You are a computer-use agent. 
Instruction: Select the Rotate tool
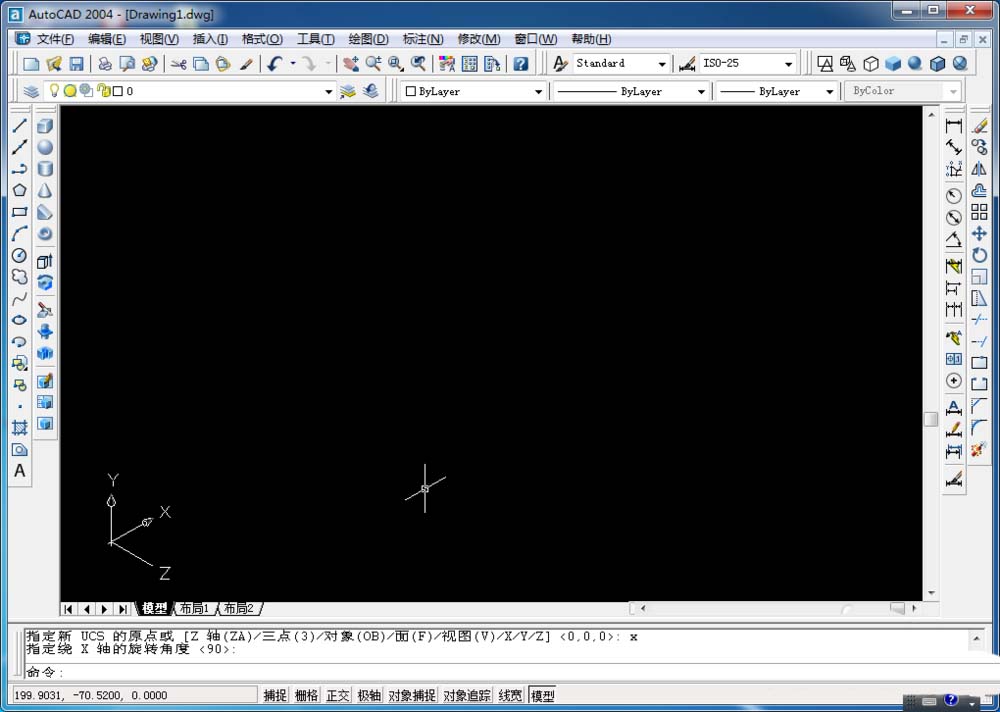coord(979,255)
